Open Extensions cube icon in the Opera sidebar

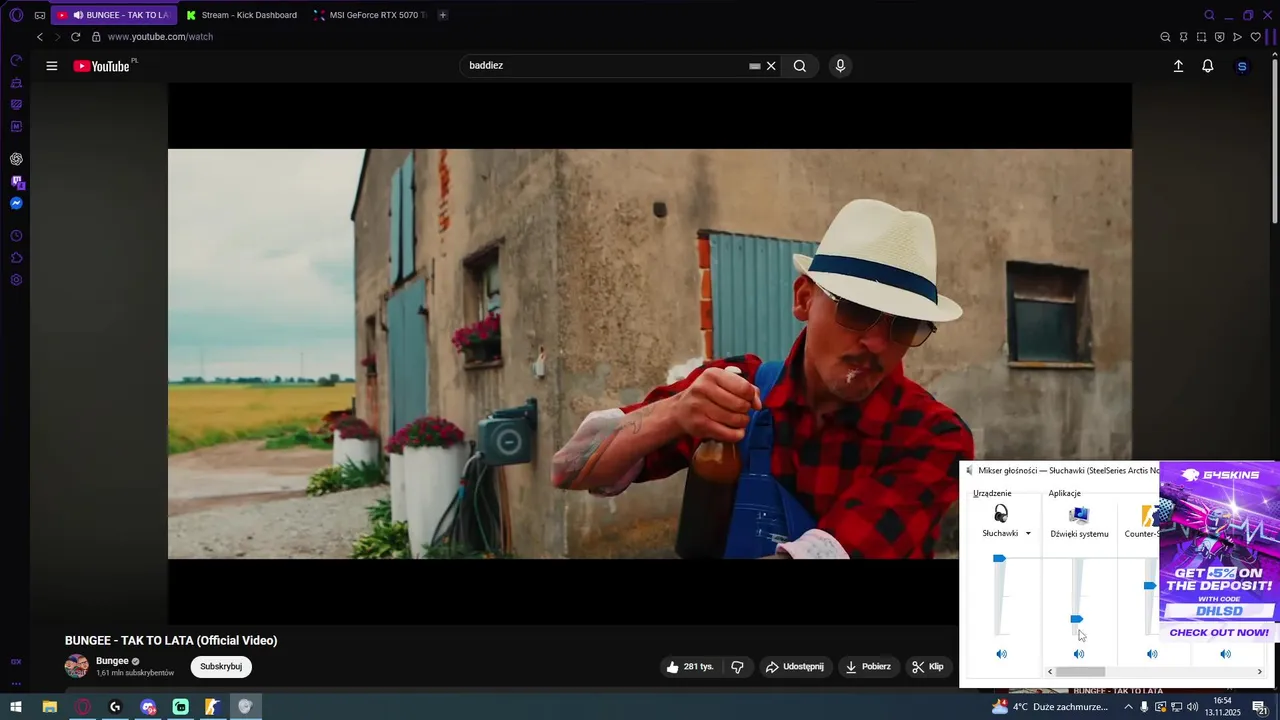16,258
